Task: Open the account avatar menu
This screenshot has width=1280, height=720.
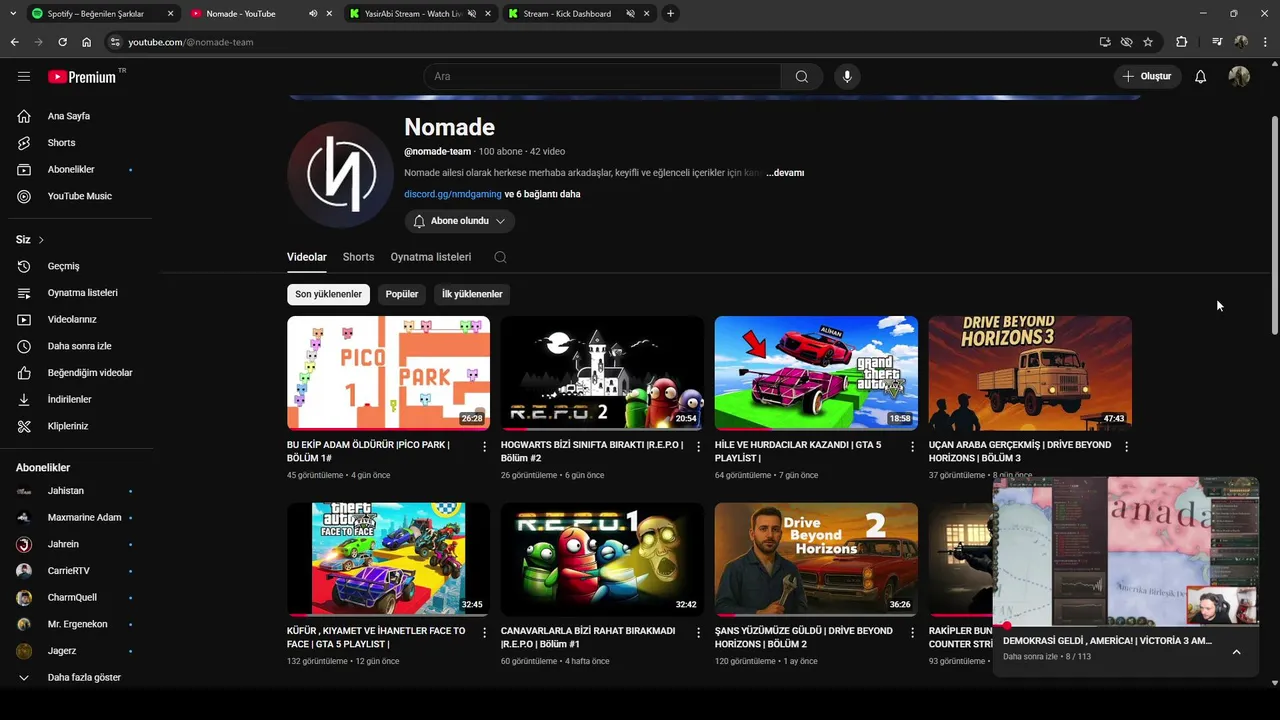Action: (x=1239, y=77)
